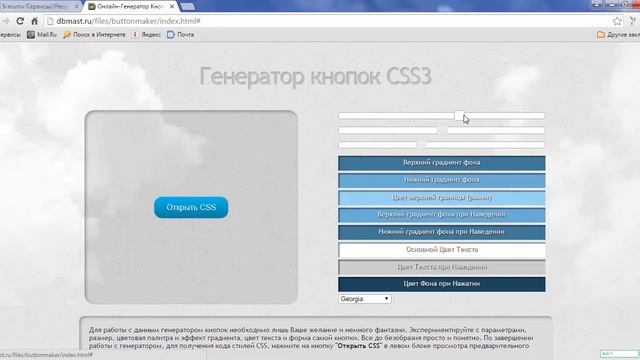Open the Поиск в Интернете bookmark

click(x=94, y=35)
